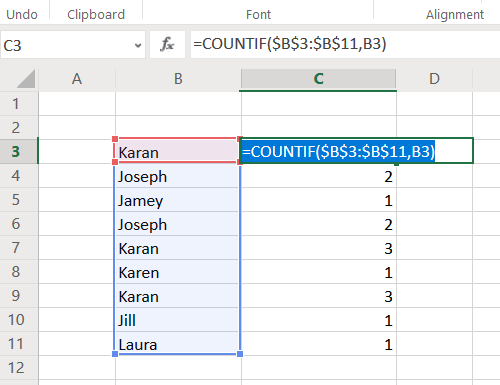Open the Name Box dropdown arrow

[x=138, y=45]
